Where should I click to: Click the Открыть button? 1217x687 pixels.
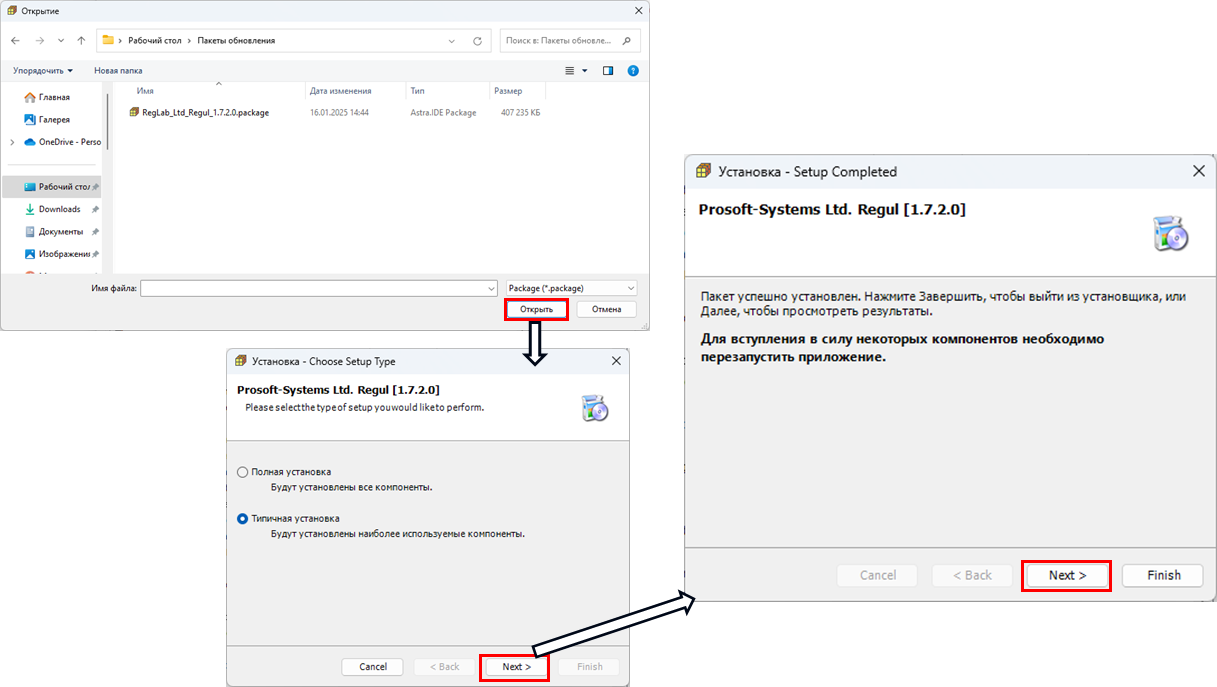(536, 309)
